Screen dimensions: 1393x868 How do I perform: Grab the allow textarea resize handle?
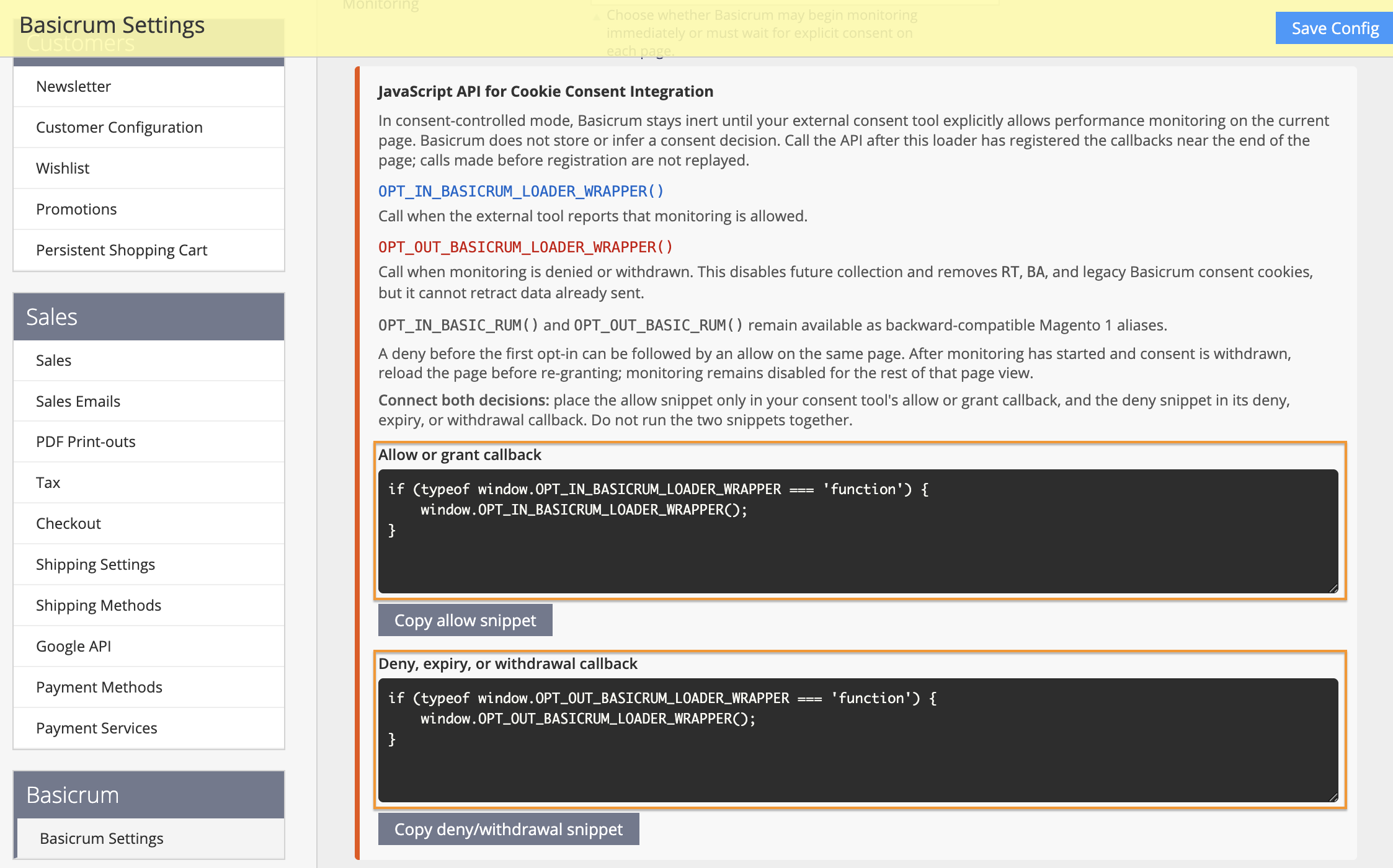pyautogui.click(x=1333, y=588)
